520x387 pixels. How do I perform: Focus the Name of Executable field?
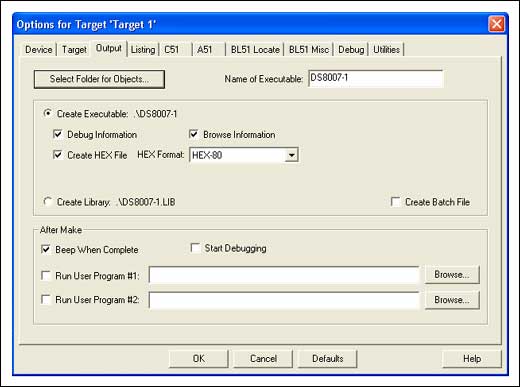tap(376, 79)
